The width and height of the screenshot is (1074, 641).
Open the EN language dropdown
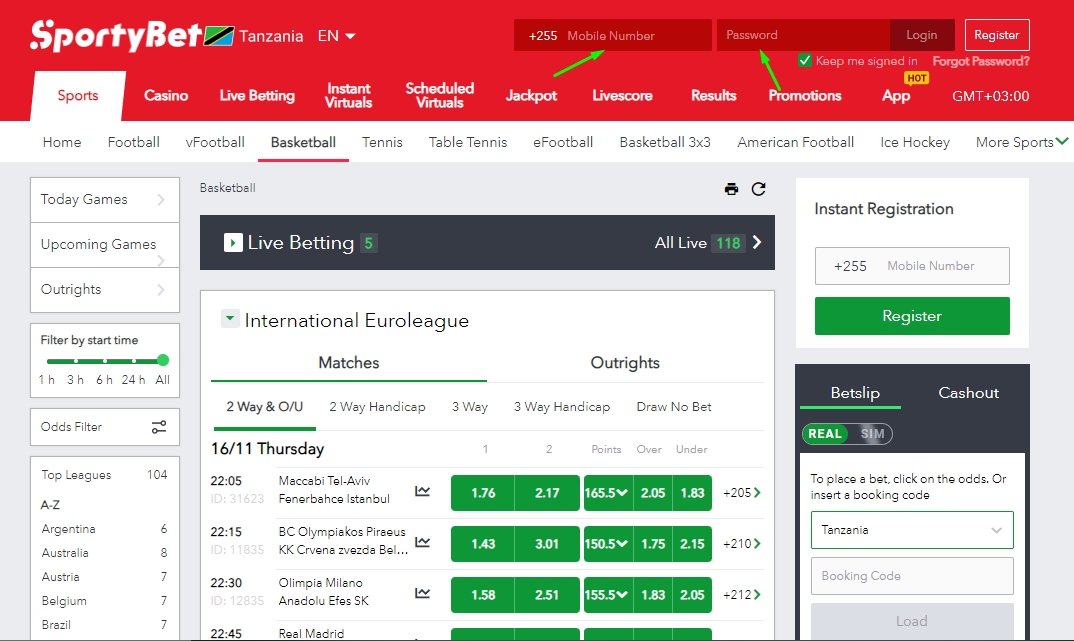click(x=336, y=36)
